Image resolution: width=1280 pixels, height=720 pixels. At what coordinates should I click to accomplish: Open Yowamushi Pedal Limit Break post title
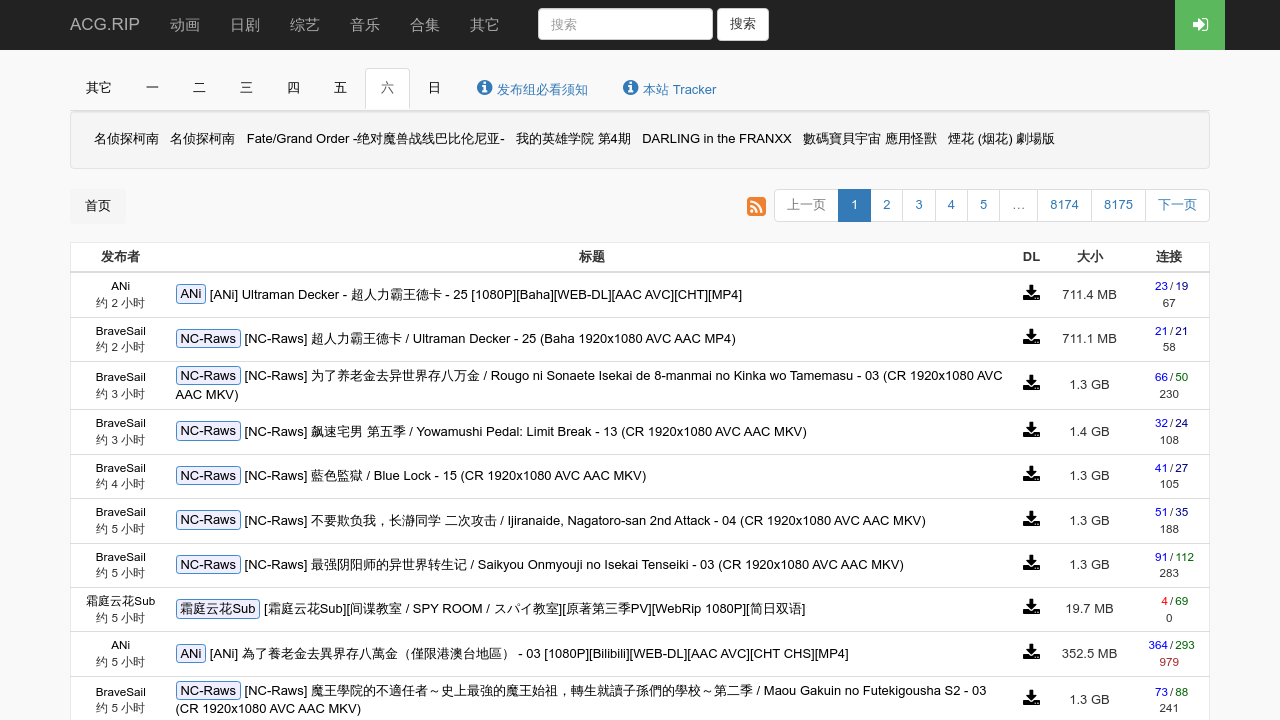(525, 432)
